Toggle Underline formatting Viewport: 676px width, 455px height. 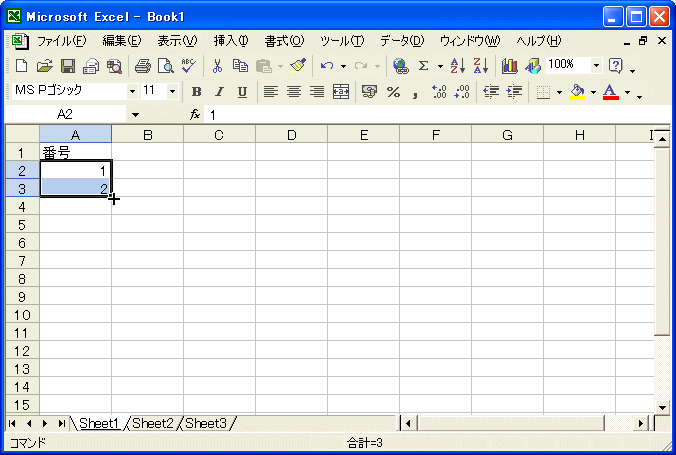click(x=242, y=91)
